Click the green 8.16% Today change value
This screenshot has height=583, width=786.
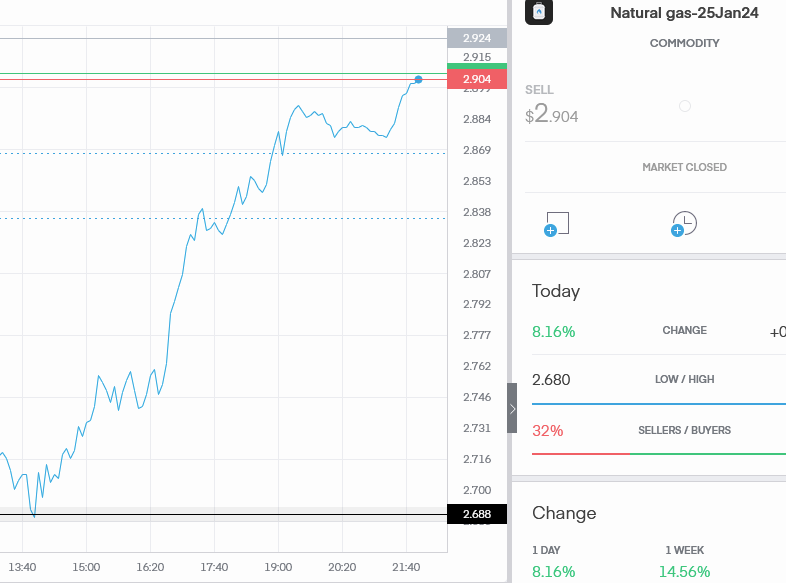[553, 331]
